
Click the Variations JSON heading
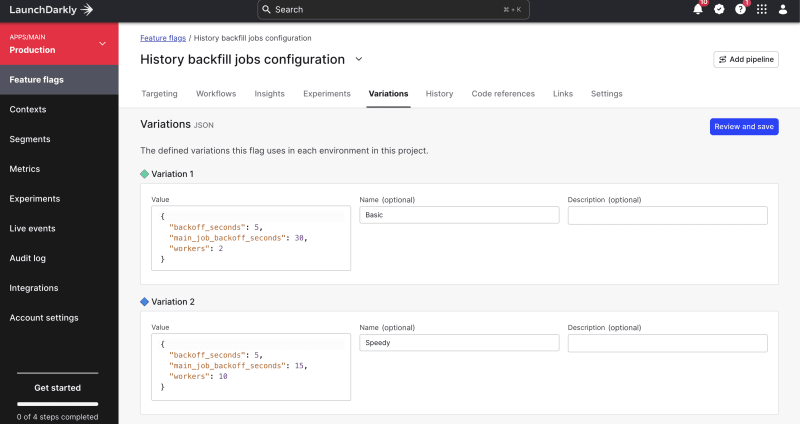pos(177,124)
